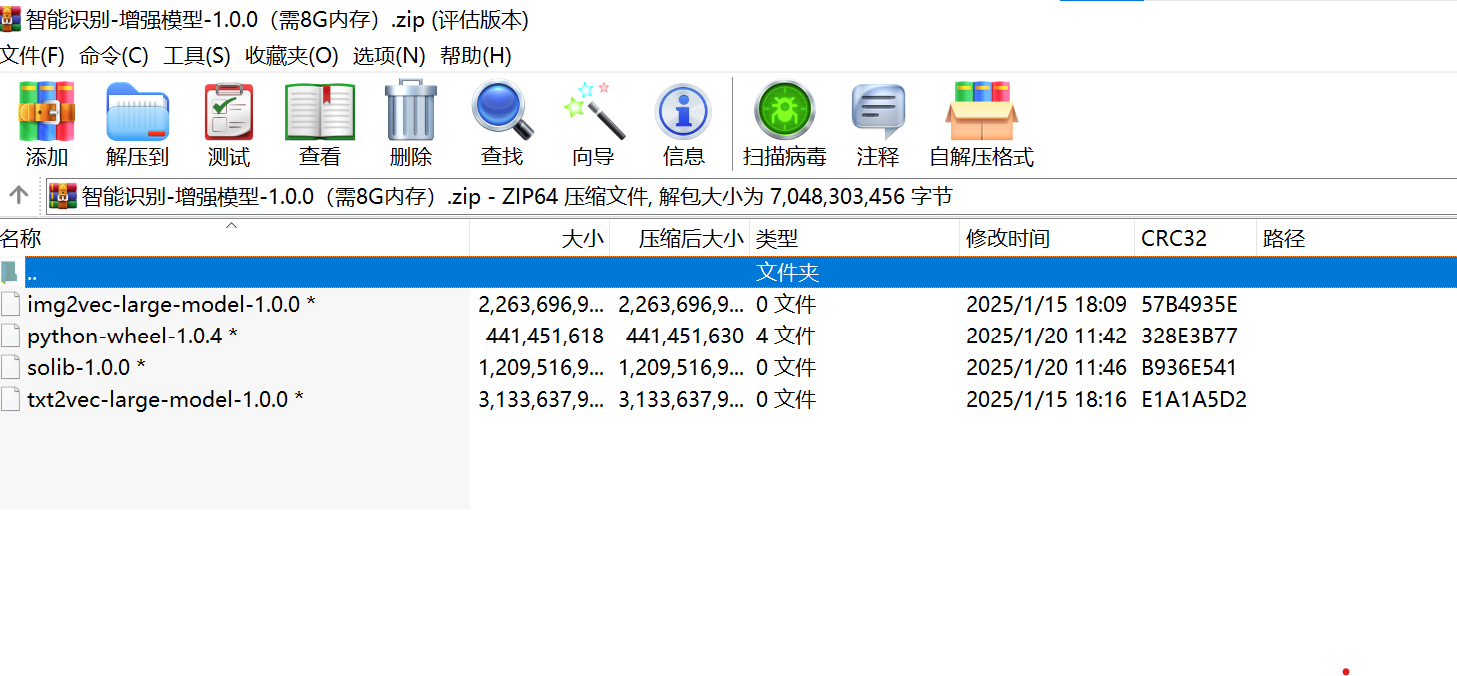
Task: Start Virus Scan (扫描病毒) tool
Action: pos(785,124)
